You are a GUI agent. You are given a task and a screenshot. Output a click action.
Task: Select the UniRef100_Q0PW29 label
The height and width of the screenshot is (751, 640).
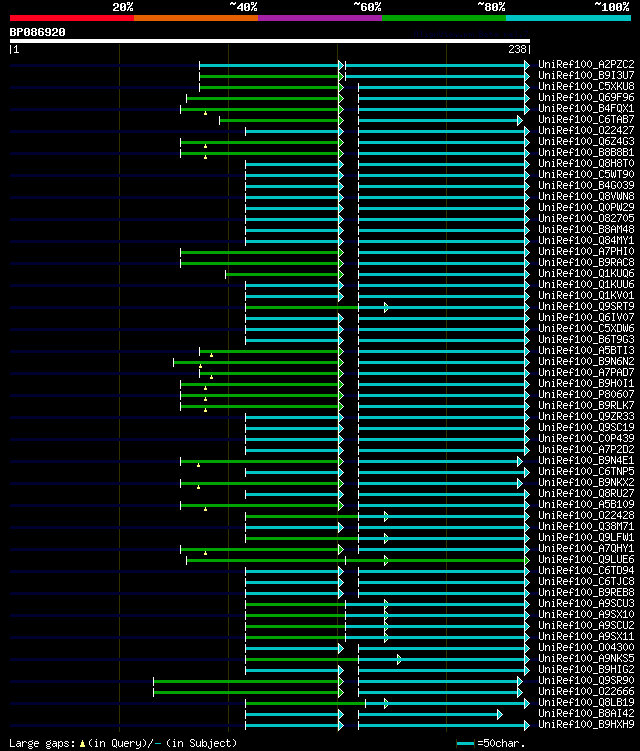click(x=586, y=207)
